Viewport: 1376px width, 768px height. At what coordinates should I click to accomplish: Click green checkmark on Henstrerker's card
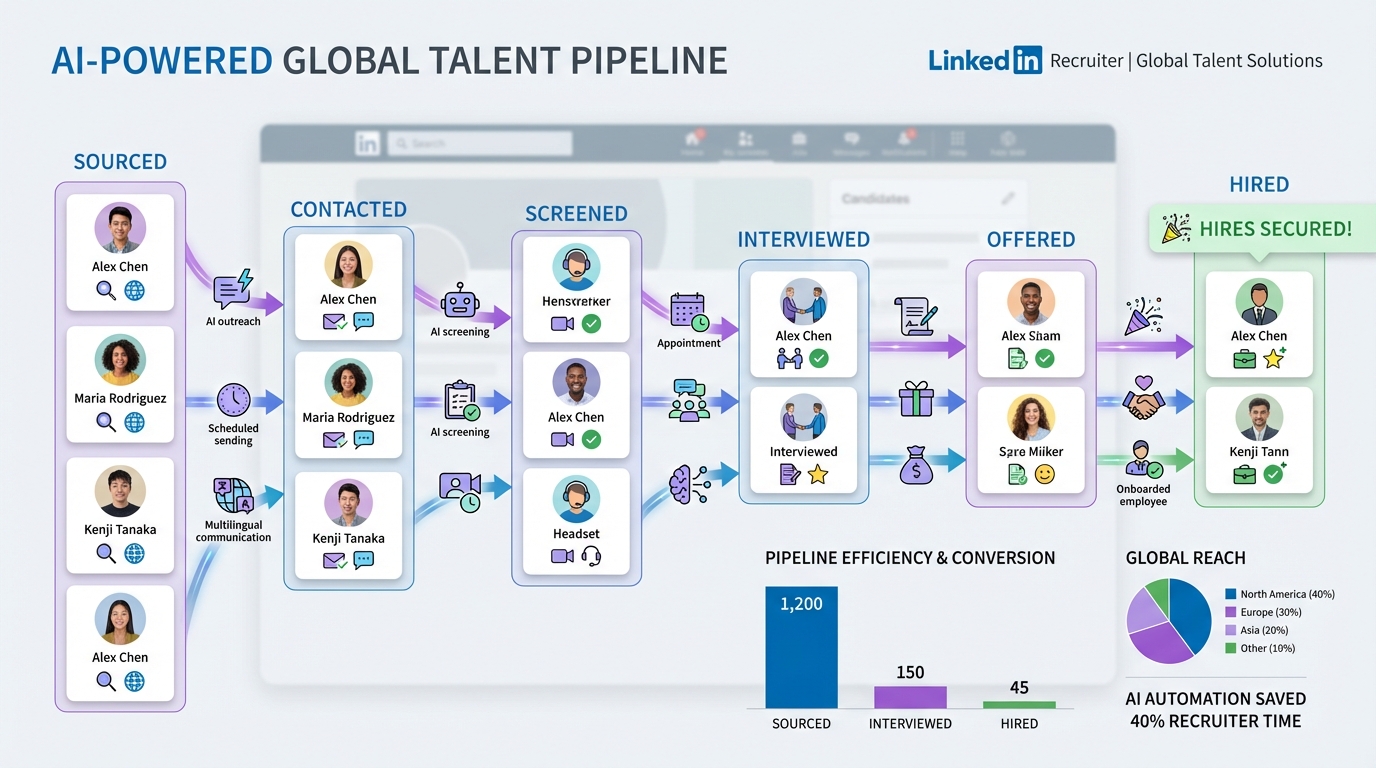coord(591,324)
